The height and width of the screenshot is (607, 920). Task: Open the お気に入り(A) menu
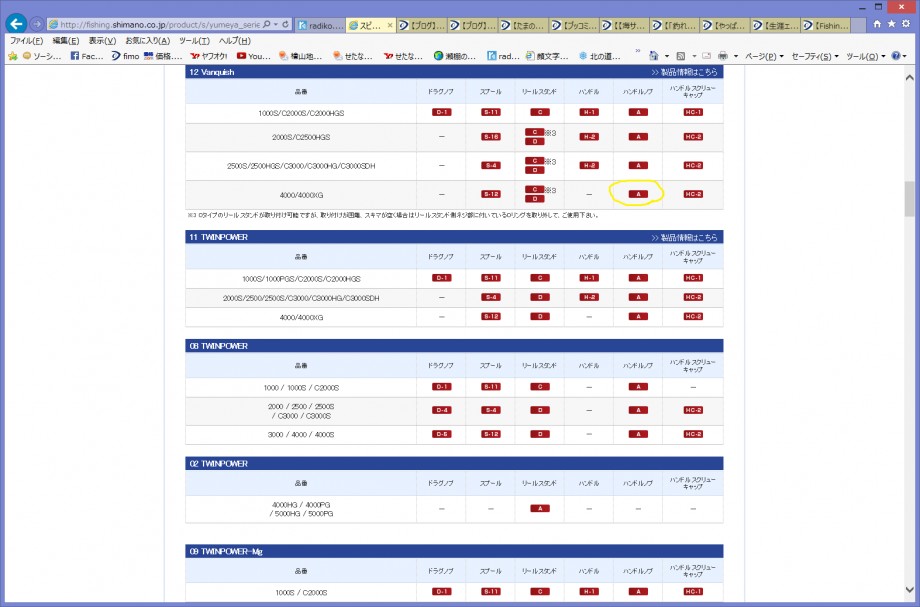point(147,40)
